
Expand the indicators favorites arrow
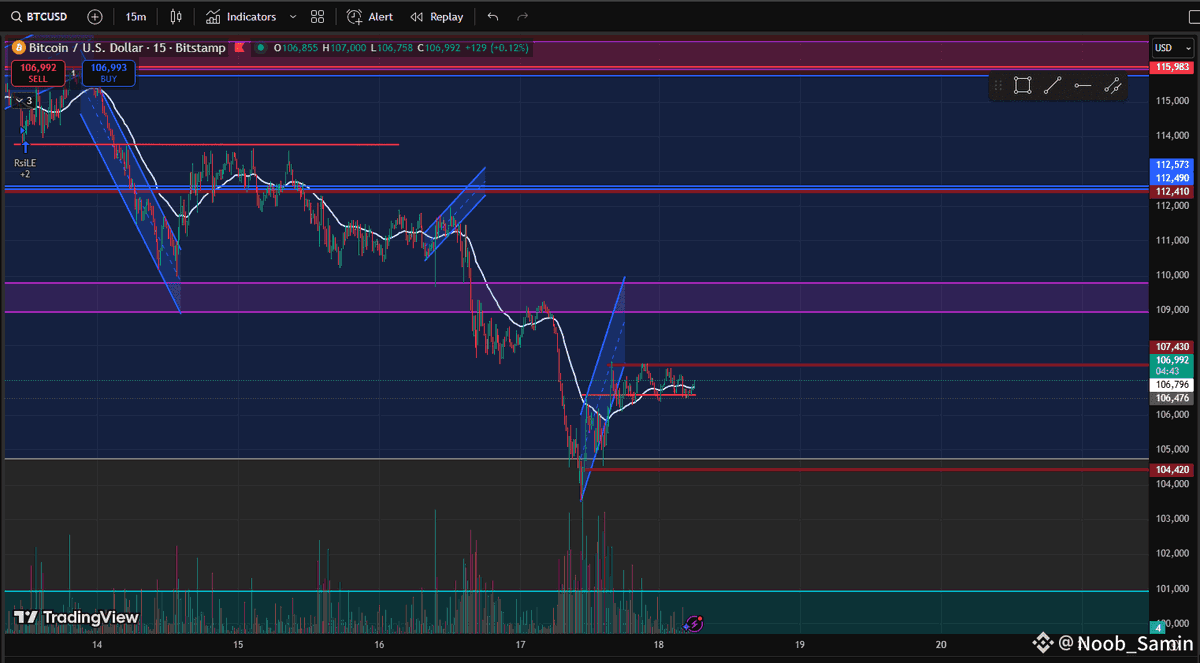pos(293,17)
